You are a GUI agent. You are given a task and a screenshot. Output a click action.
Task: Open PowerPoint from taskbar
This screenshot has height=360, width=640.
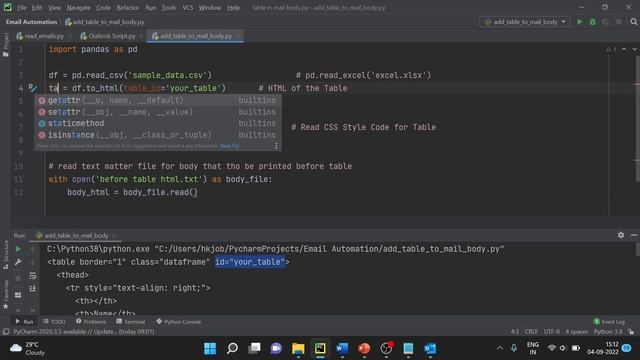pyautogui.click(x=364, y=348)
